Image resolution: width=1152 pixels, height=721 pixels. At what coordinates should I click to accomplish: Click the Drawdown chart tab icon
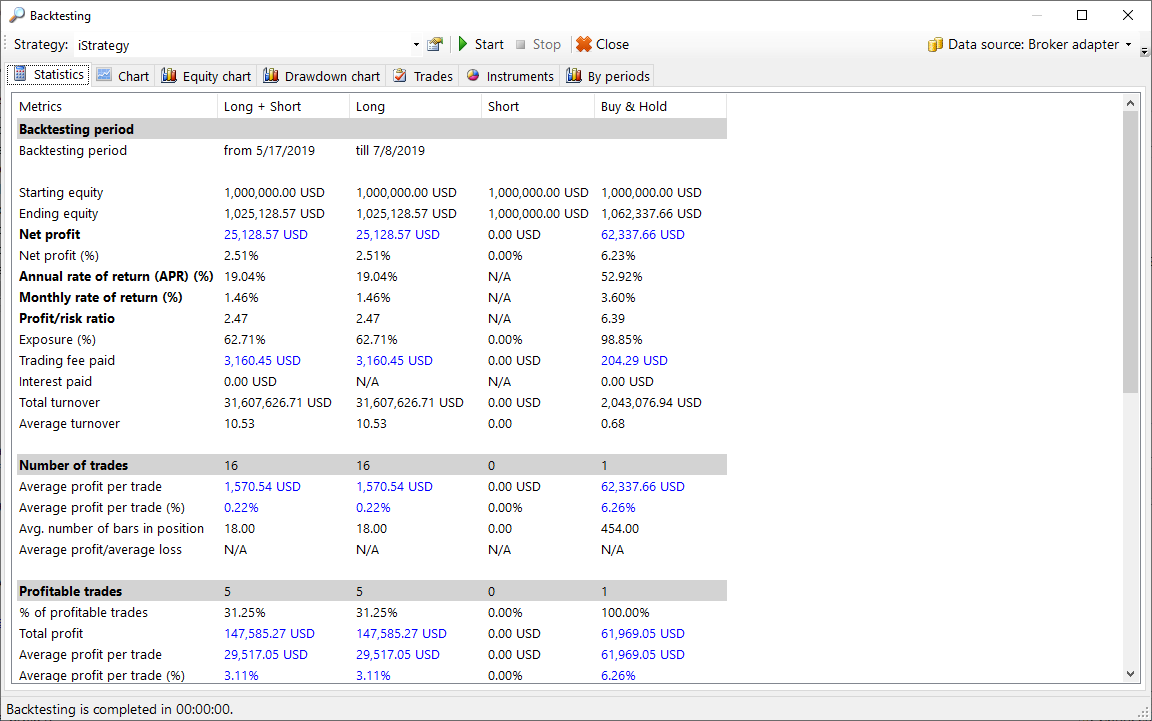tap(270, 76)
